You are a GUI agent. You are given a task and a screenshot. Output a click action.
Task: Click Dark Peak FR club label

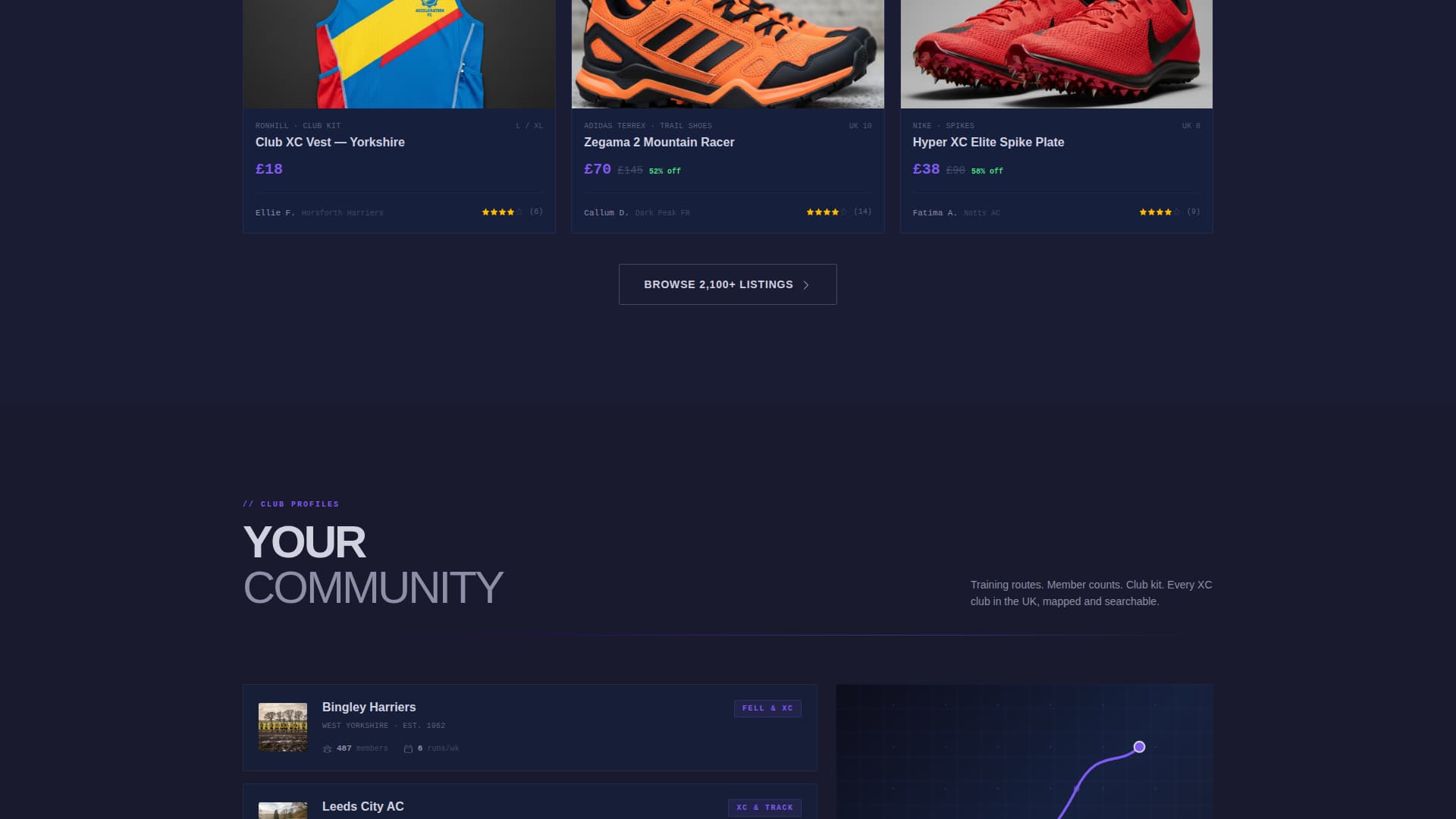[x=663, y=213]
